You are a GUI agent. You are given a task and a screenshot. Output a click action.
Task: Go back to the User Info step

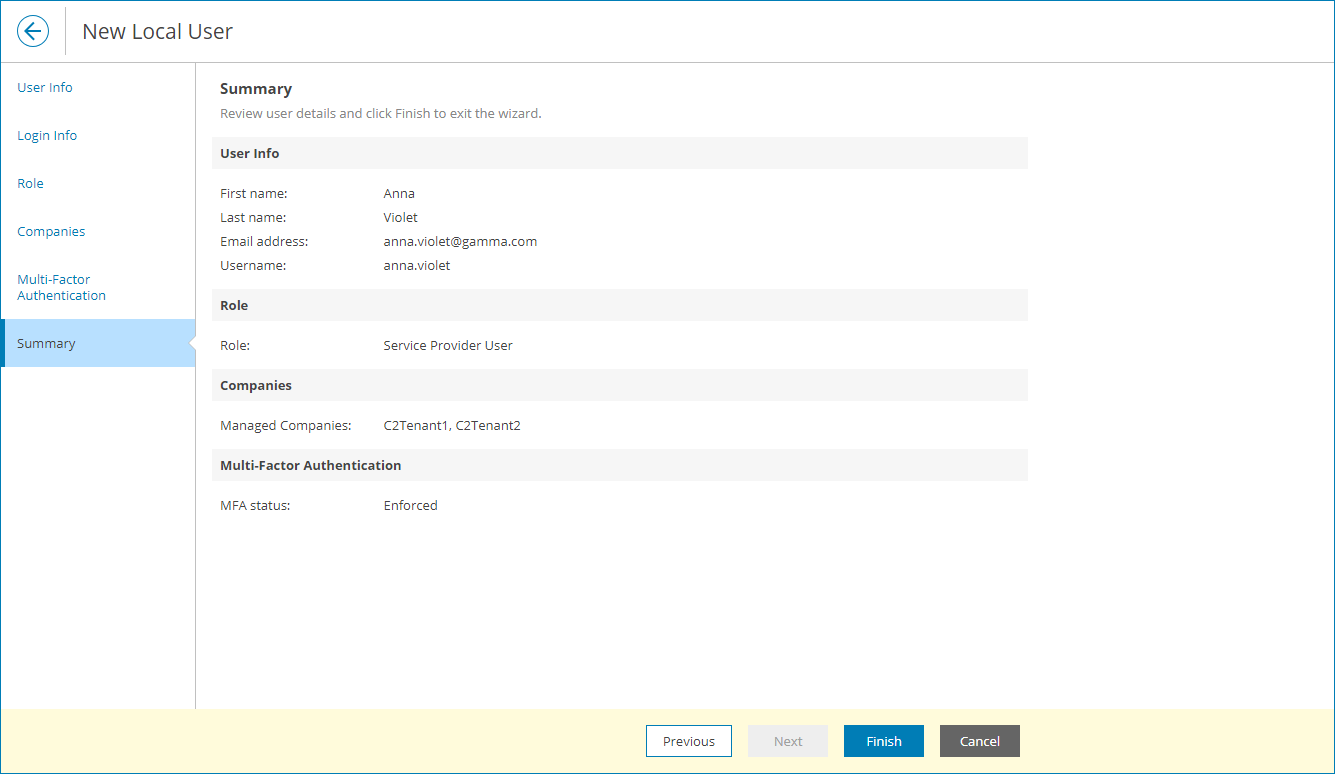pyautogui.click(x=44, y=87)
